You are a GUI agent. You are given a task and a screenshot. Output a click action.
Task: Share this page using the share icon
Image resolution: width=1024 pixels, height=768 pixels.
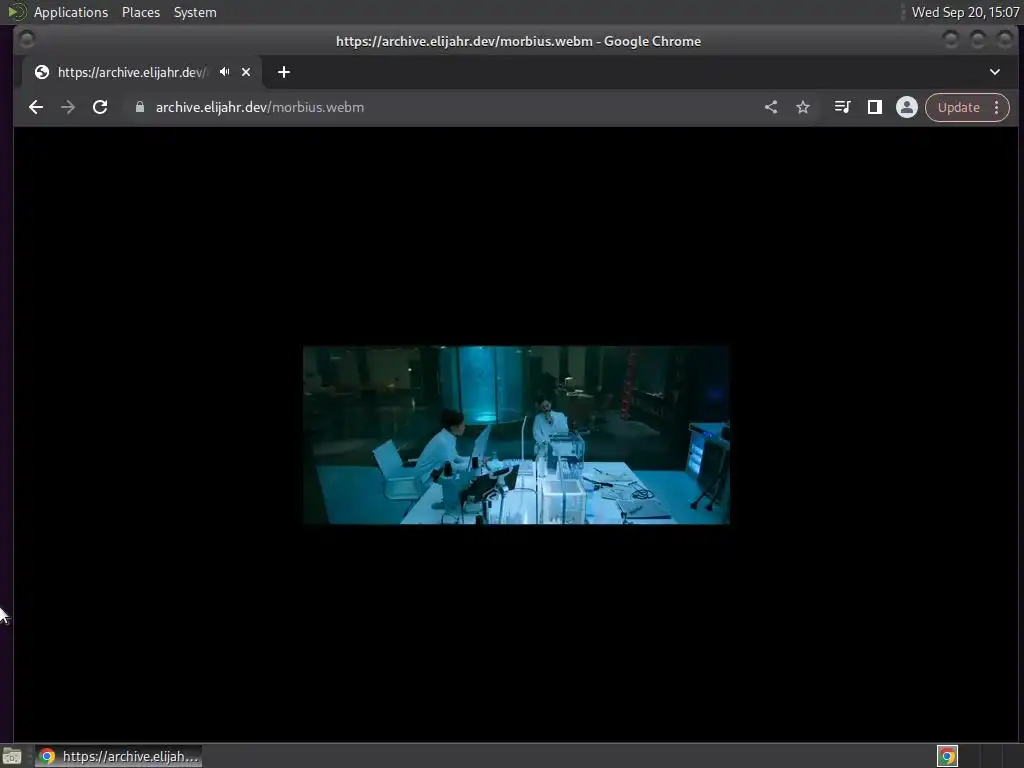coord(771,107)
